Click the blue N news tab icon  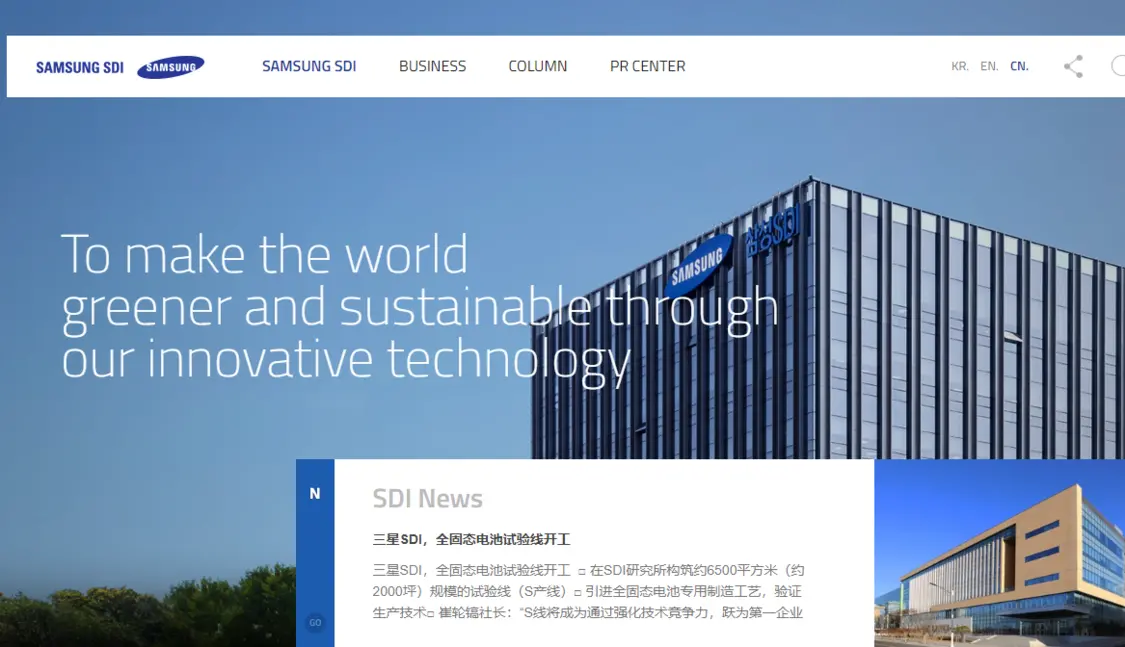314,493
